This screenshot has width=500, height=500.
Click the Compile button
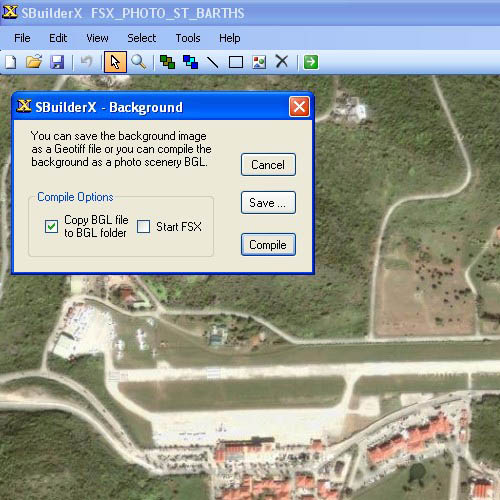click(268, 245)
